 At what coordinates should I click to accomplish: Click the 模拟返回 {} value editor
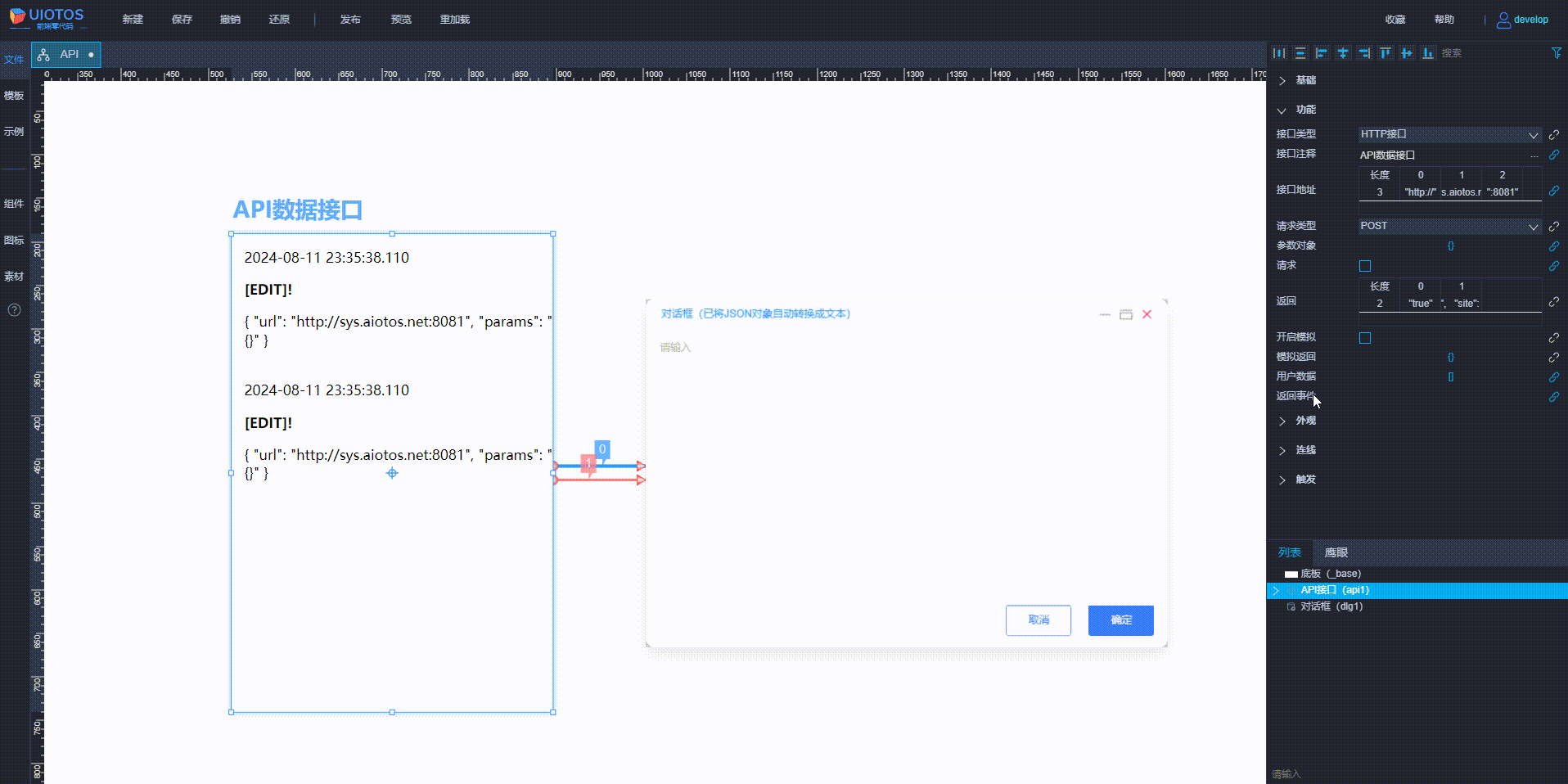pyautogui.click(x=1450, y=358)
